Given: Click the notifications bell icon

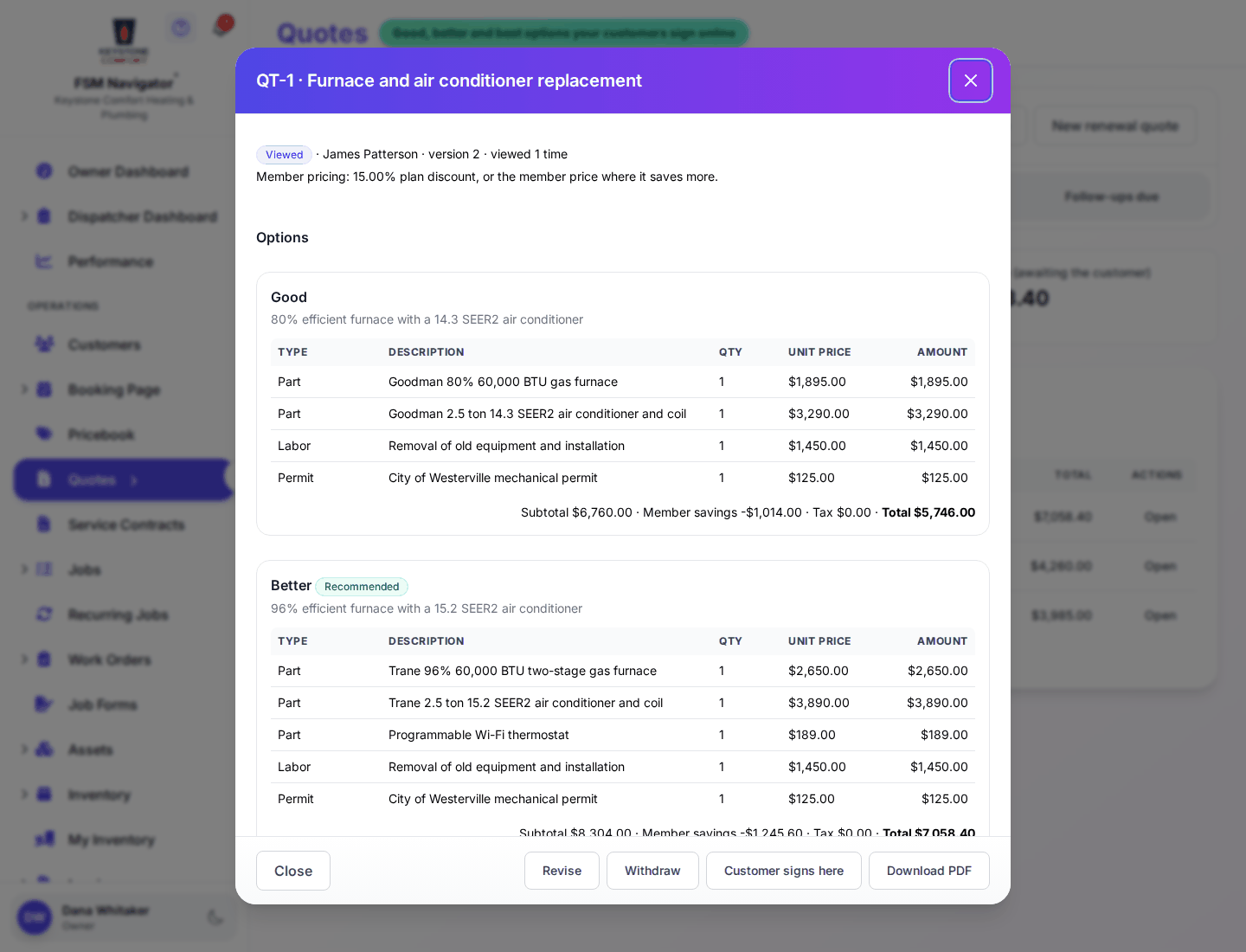Looking at the screenshot, I should tap(222, 27).
